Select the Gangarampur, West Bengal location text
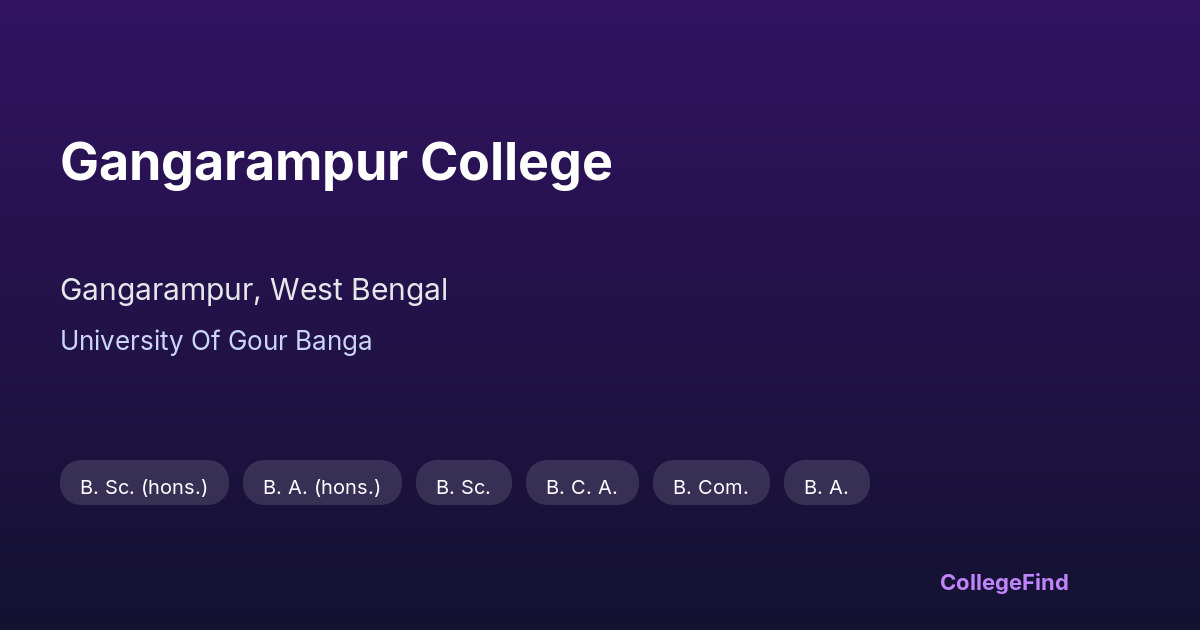 tap(254, 290)
